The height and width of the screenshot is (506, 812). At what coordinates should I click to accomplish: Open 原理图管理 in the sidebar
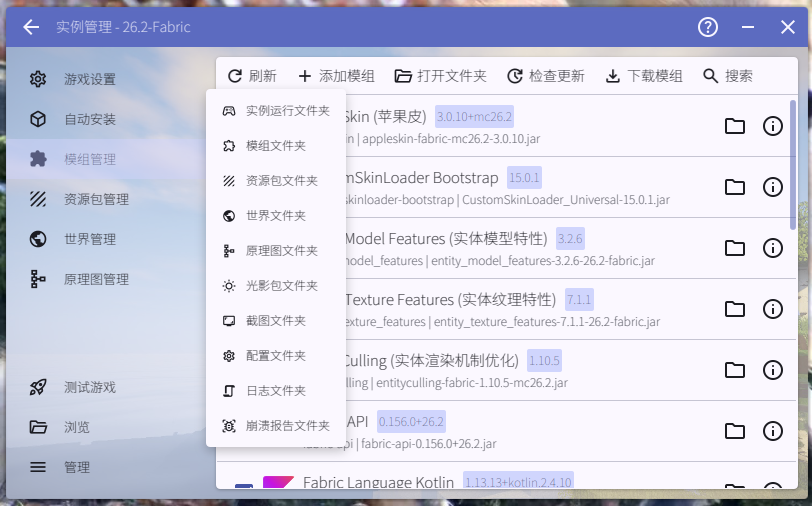106,279
